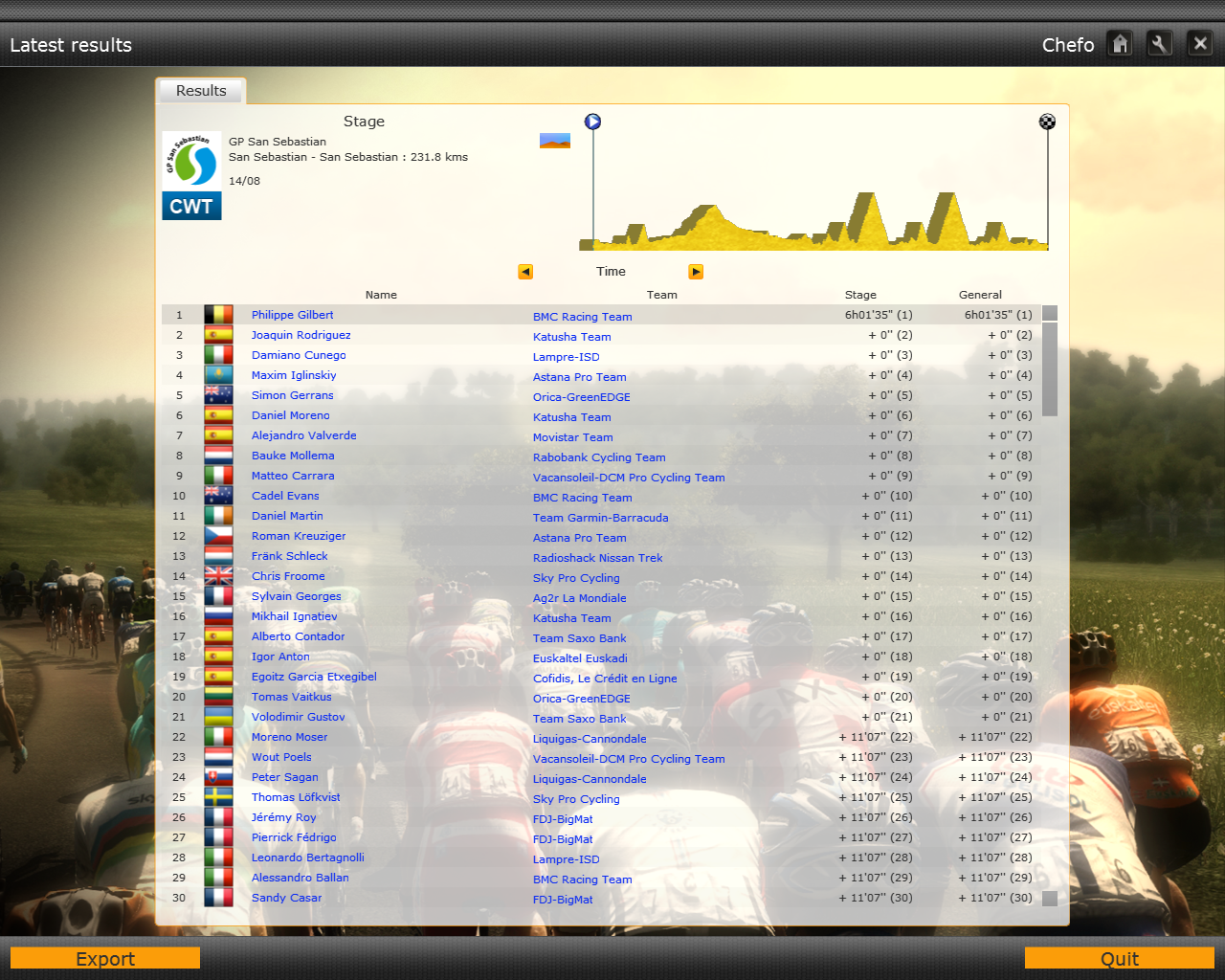
Task: Open rider Damiano Cunego
Action: click(299, 355)
